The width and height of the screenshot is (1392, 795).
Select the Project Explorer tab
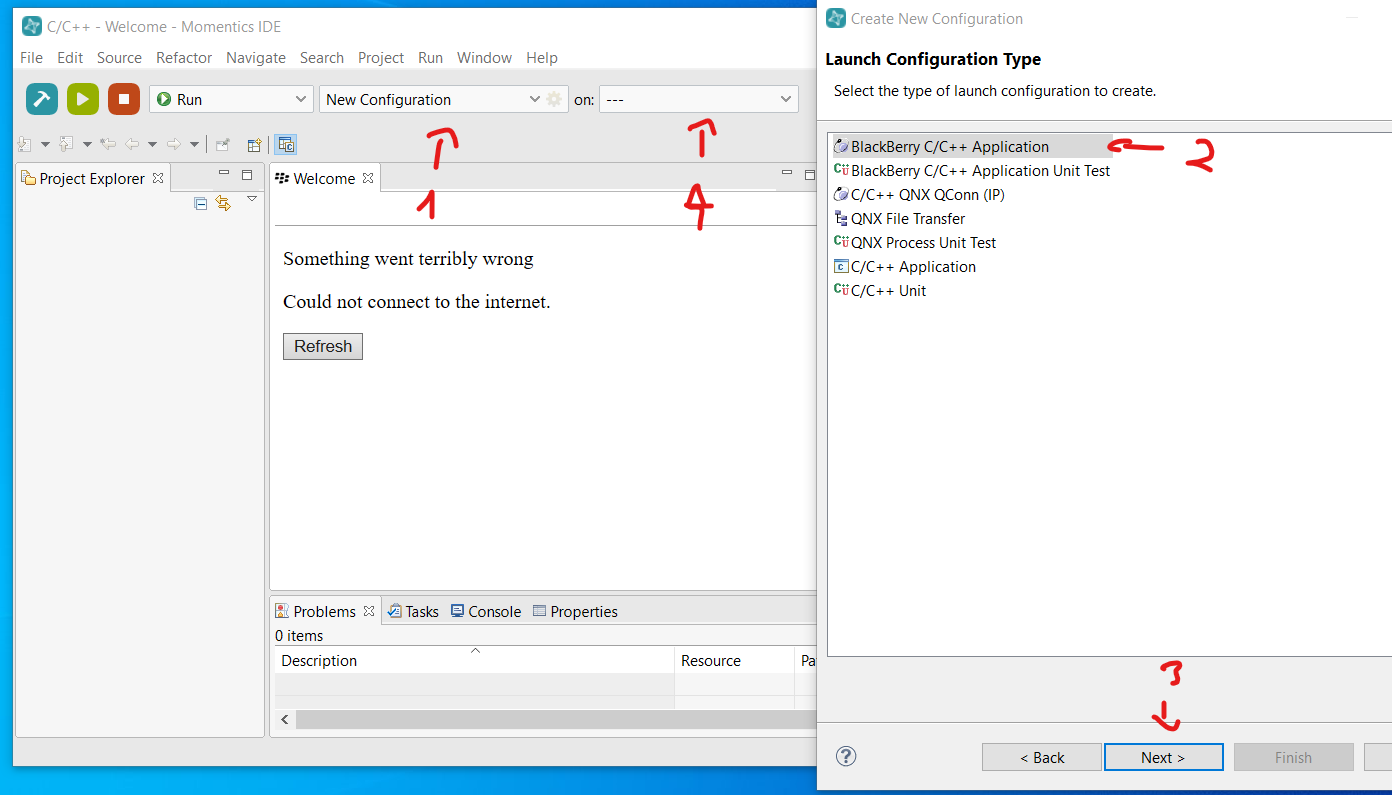coord(92,178)
